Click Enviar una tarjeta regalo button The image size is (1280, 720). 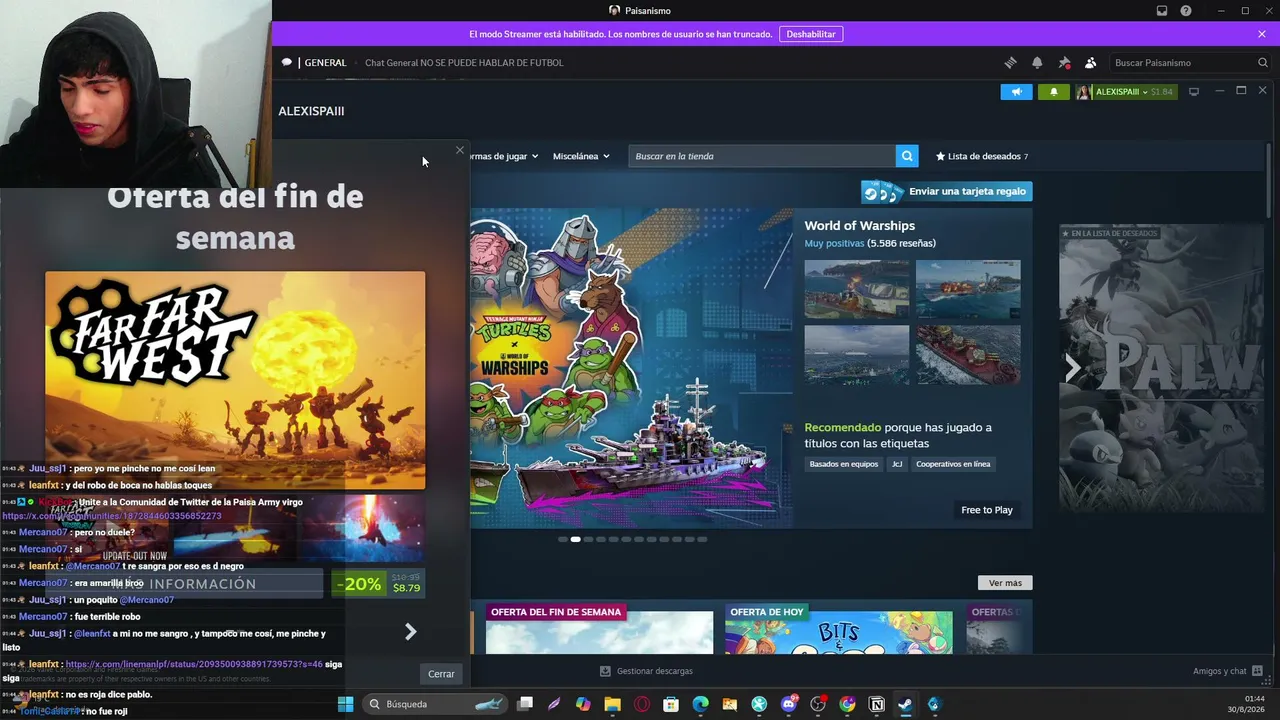click(x=946, y=191)
